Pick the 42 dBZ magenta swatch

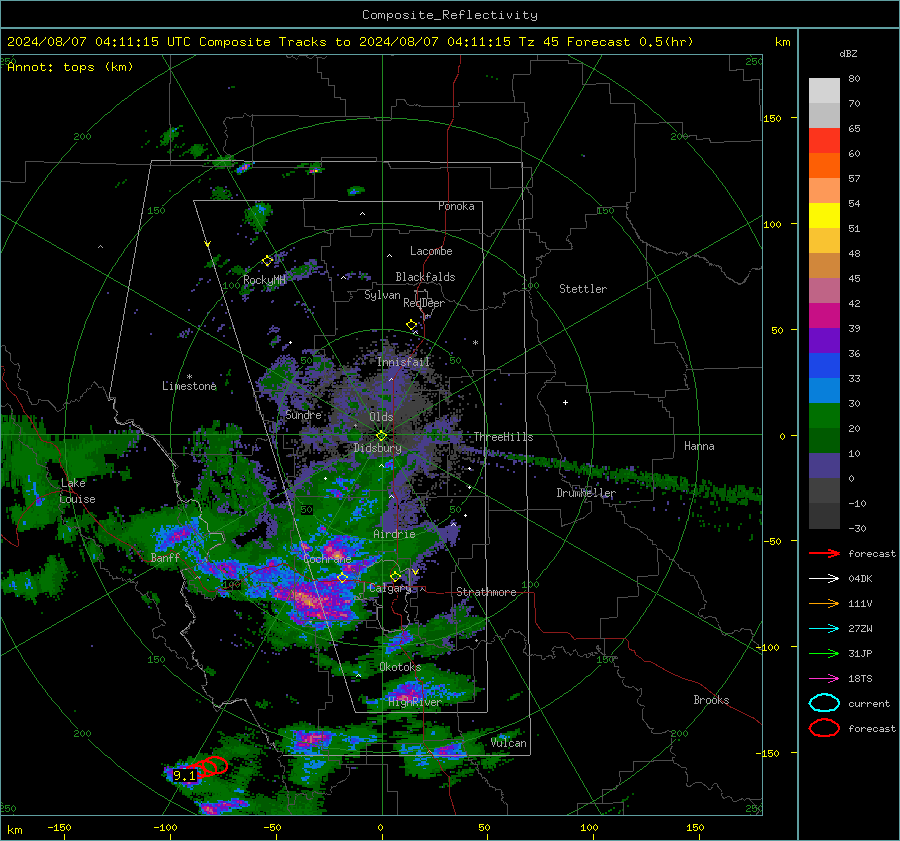click(x=824, y=316)
